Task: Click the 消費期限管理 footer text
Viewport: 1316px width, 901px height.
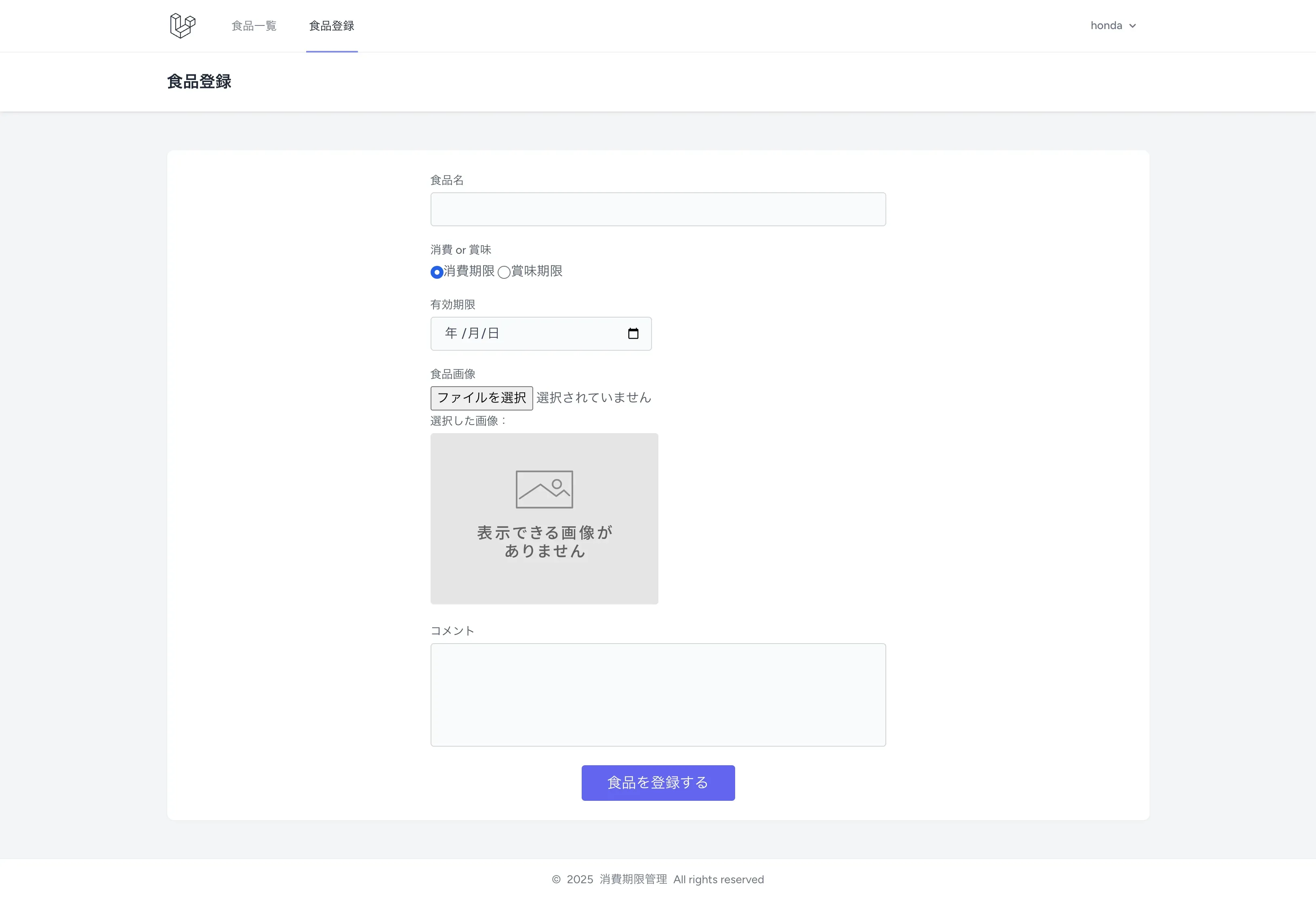Action: coord(633,880)
